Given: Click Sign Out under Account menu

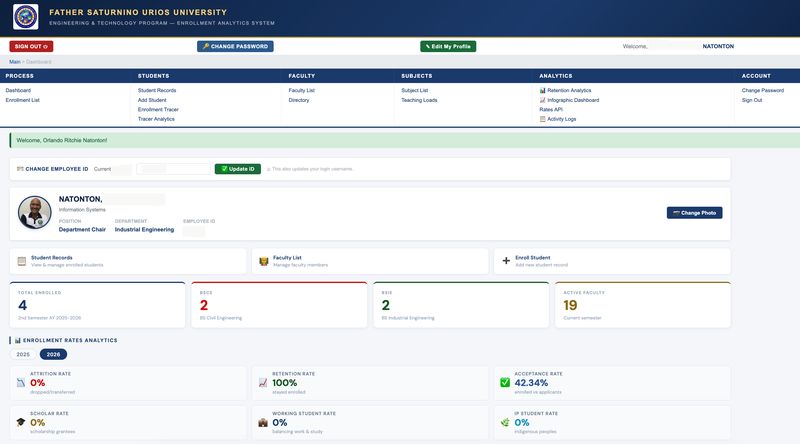Looking at the screenshot, I should point(752,100).
